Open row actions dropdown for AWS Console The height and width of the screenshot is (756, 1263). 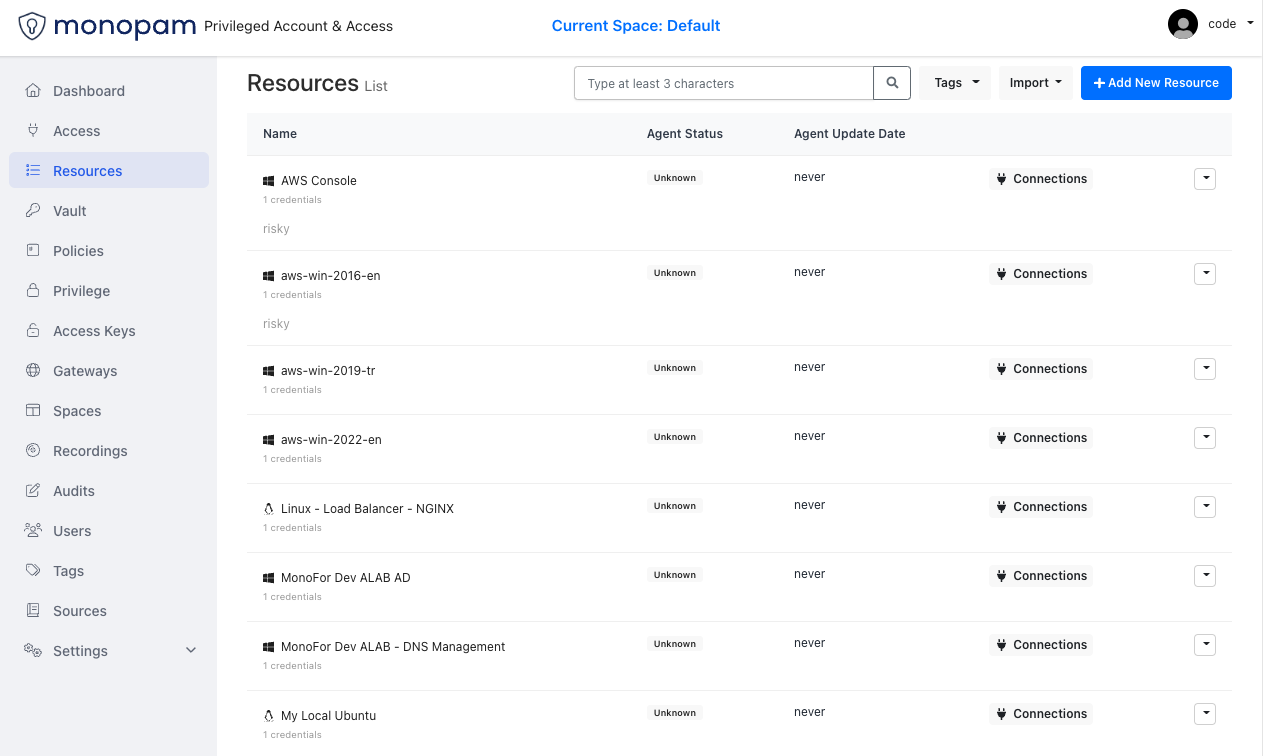[x=1204, y=179]
